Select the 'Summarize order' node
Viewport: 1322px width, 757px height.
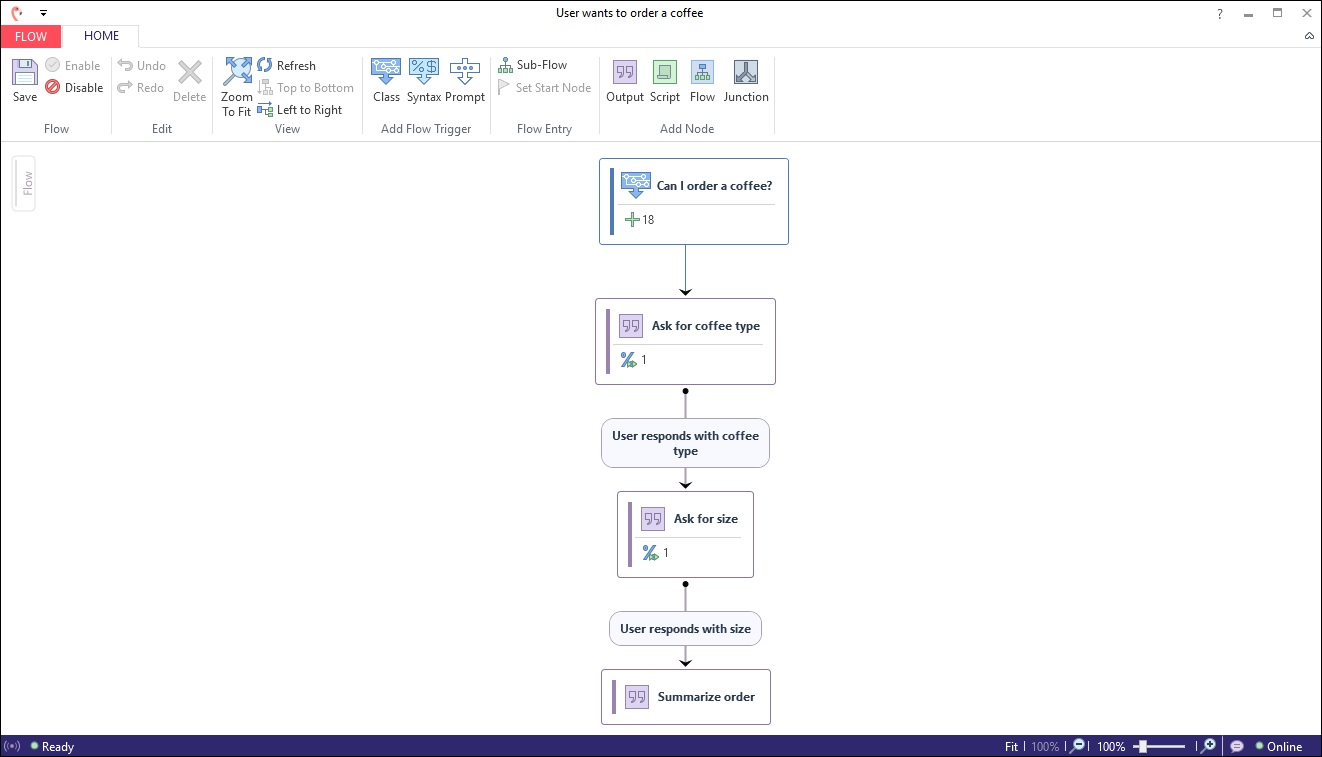click(686, 697)
